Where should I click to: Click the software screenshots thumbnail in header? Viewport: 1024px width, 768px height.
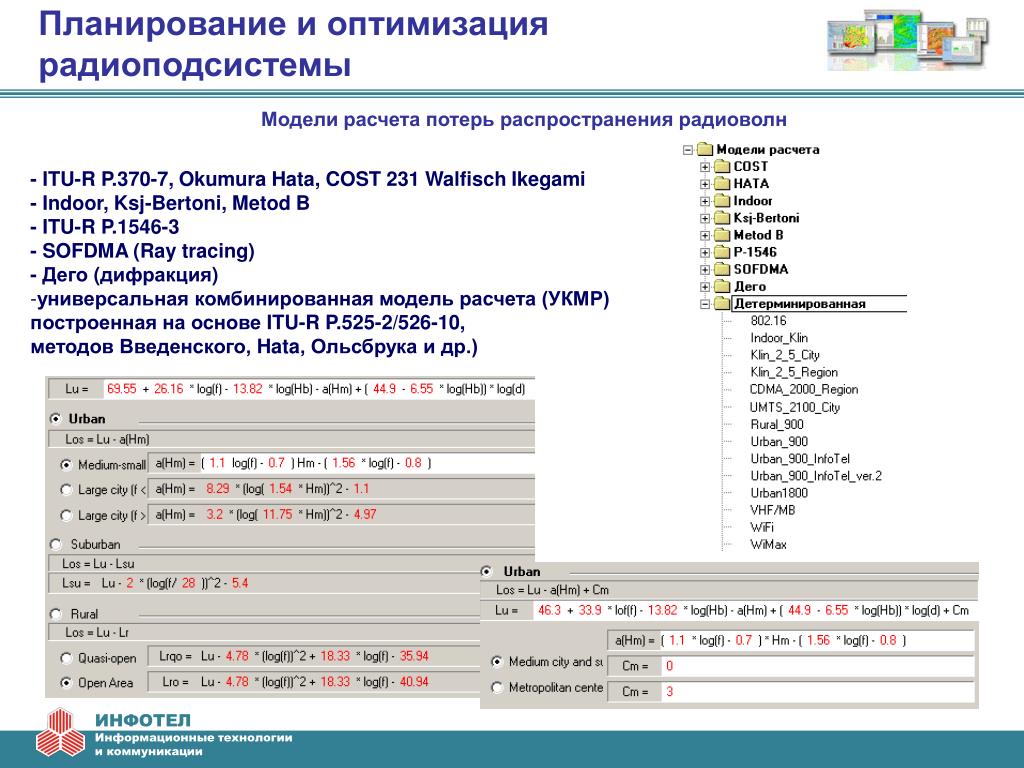[x=907, y=40]
